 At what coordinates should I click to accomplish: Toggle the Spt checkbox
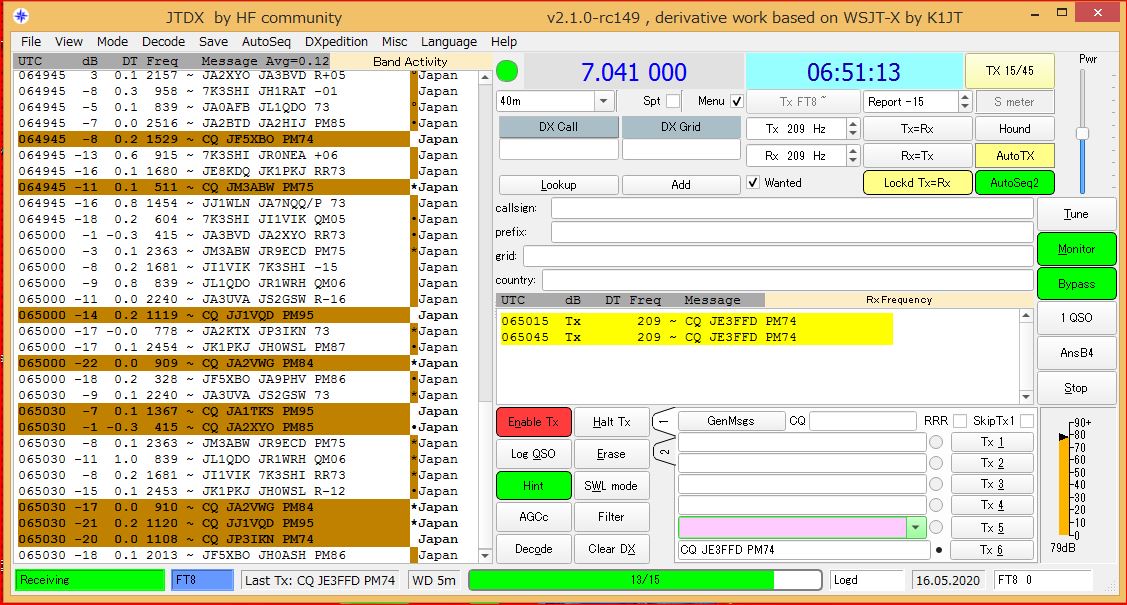tap(673, 101)
